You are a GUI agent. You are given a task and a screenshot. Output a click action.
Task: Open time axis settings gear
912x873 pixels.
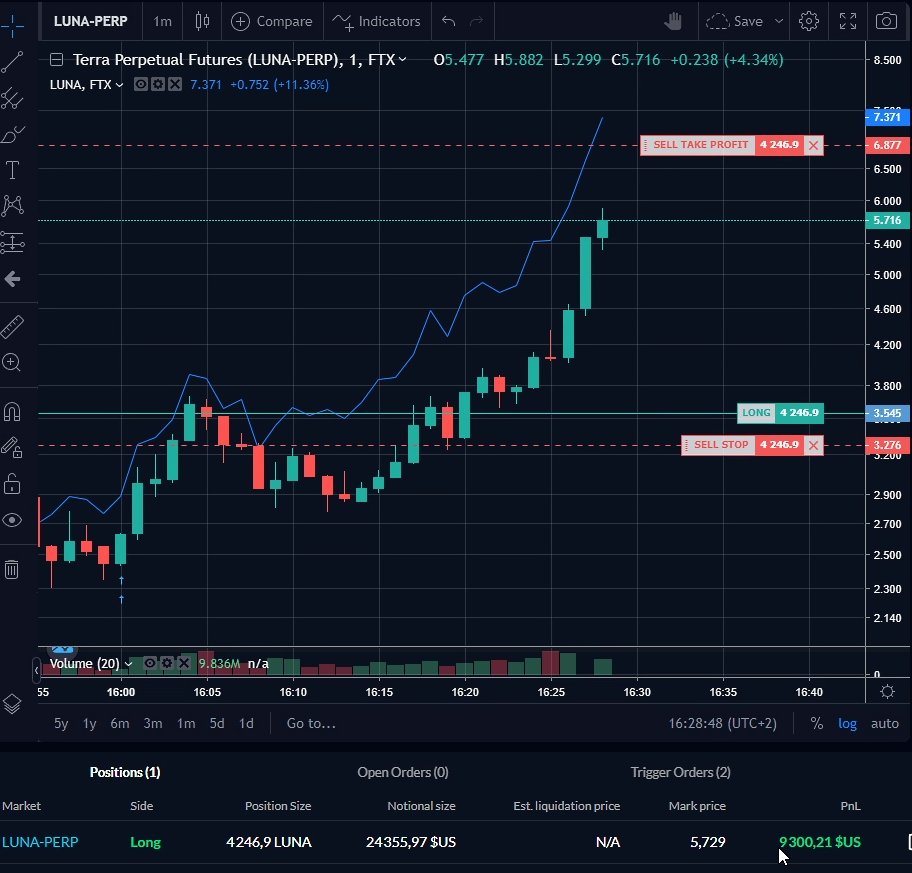888,692
